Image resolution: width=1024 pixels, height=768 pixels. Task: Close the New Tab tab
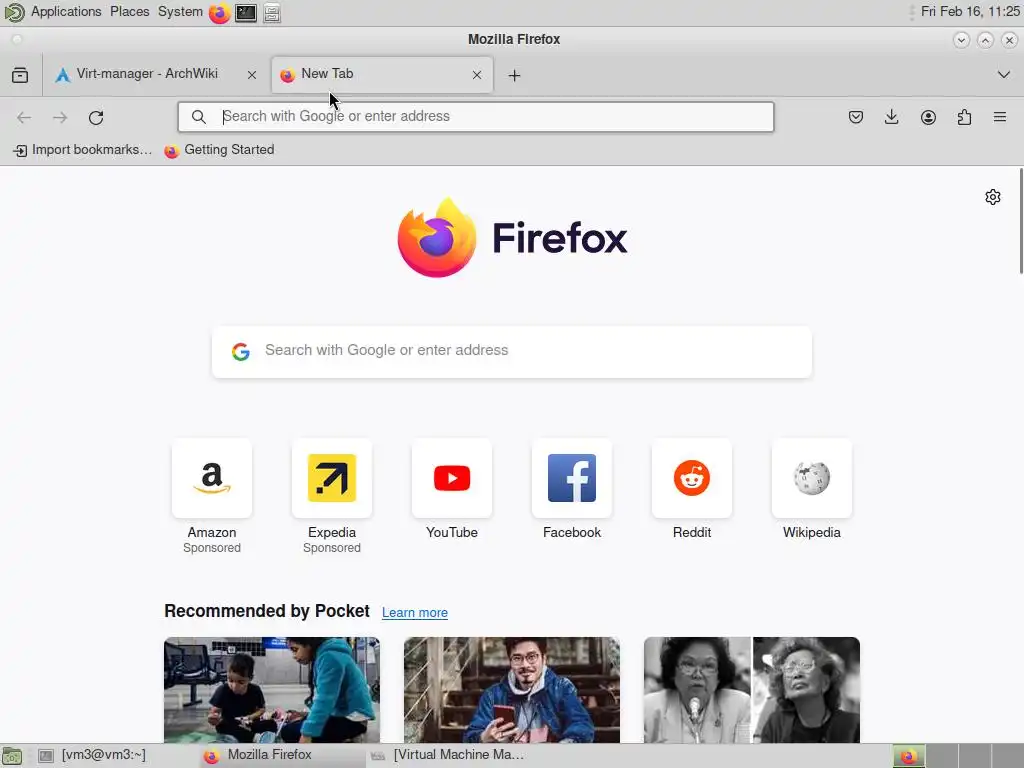pyautogui.click(x=477, y=75)
